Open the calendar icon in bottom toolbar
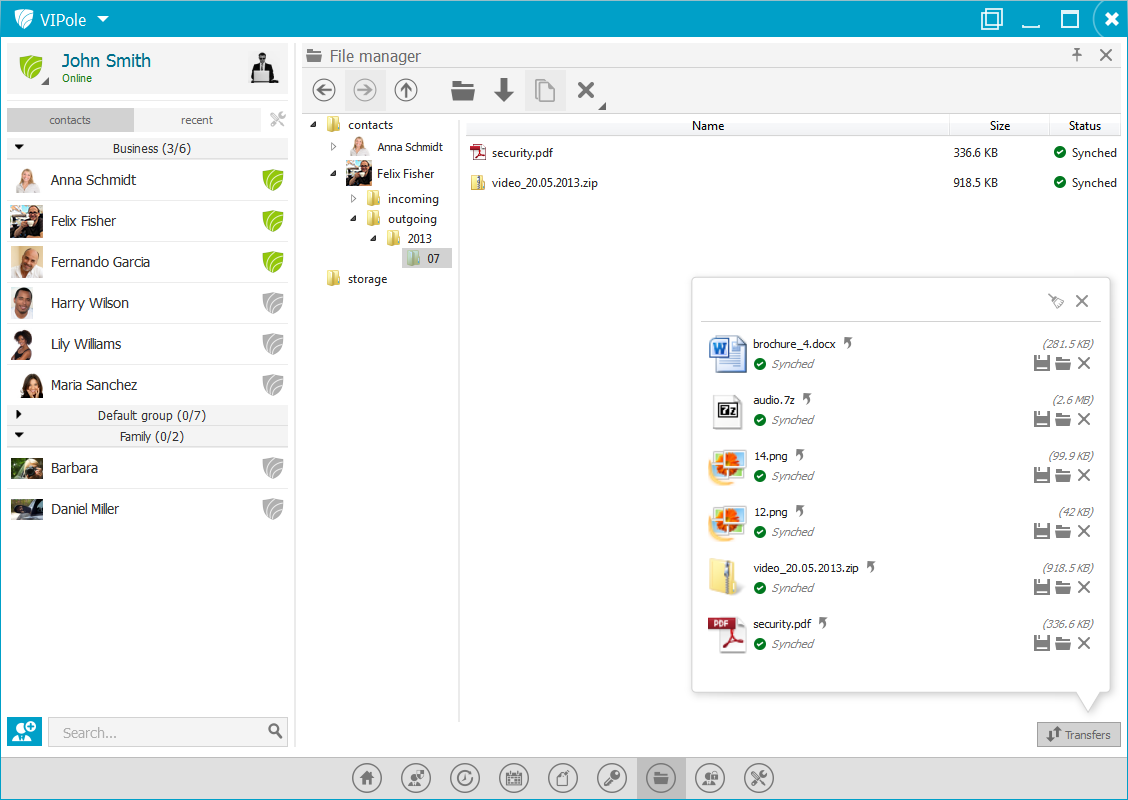This screenshot has height=800, width=1128. coord(514,778)
